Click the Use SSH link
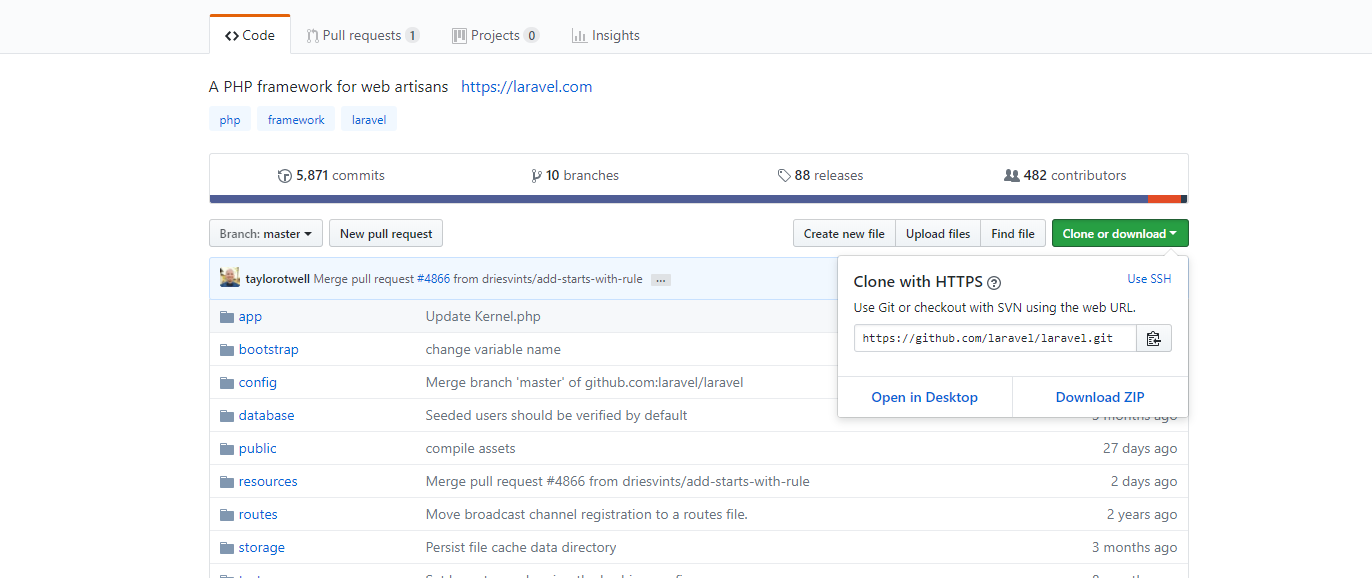Screen dimensions: 1372x578 pyautogui.click(x=1149, y=279)
